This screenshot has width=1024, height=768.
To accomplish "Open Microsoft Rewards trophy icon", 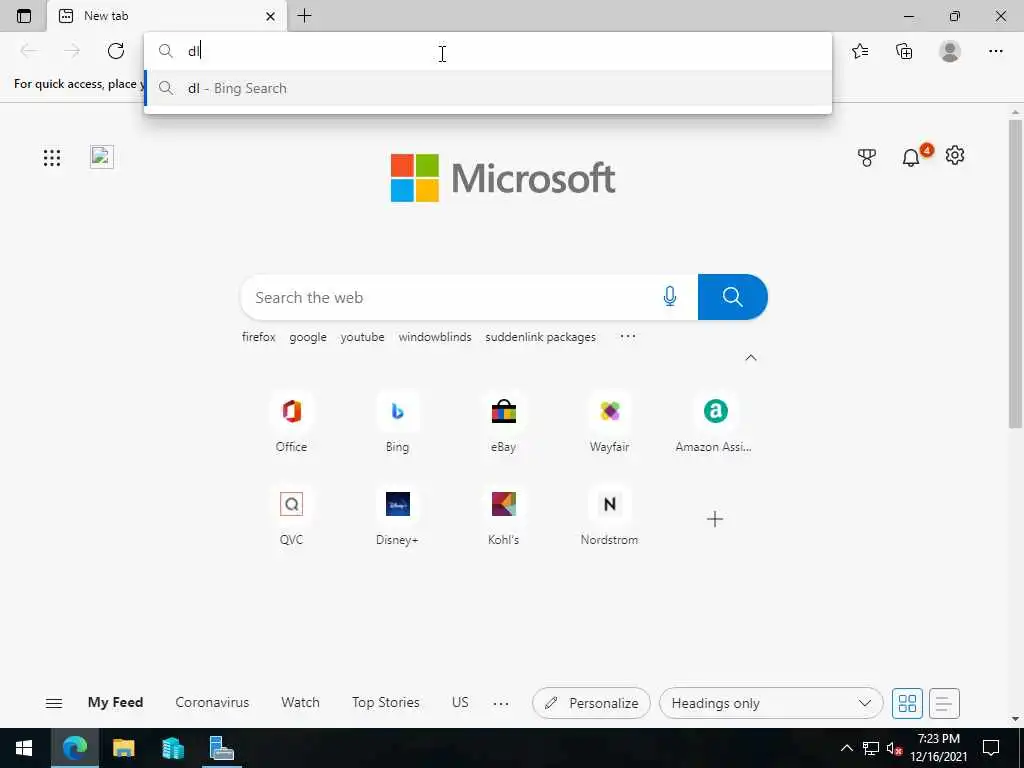I will (x=867, y=157).
